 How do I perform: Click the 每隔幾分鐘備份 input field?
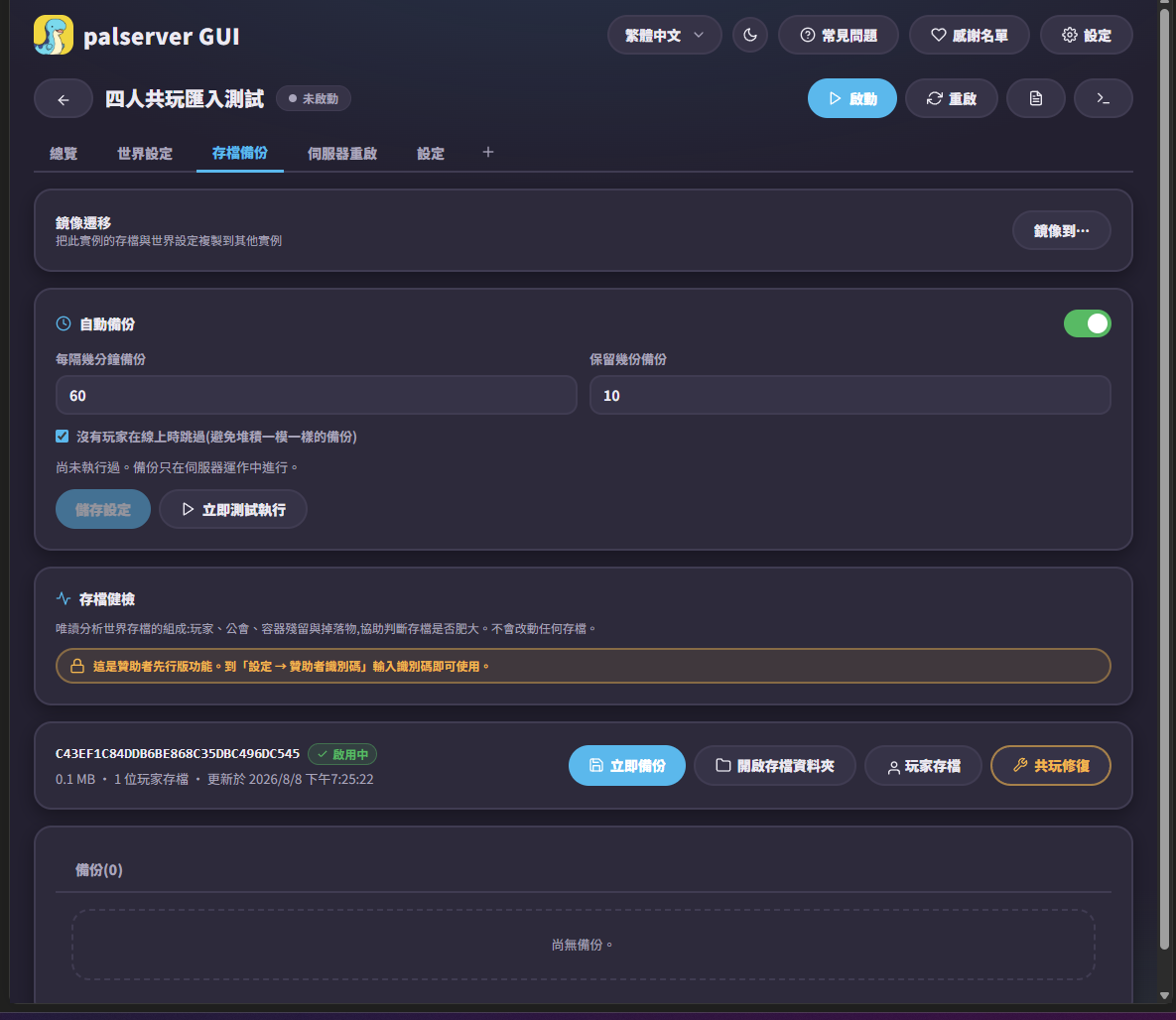tap(317, 395)
